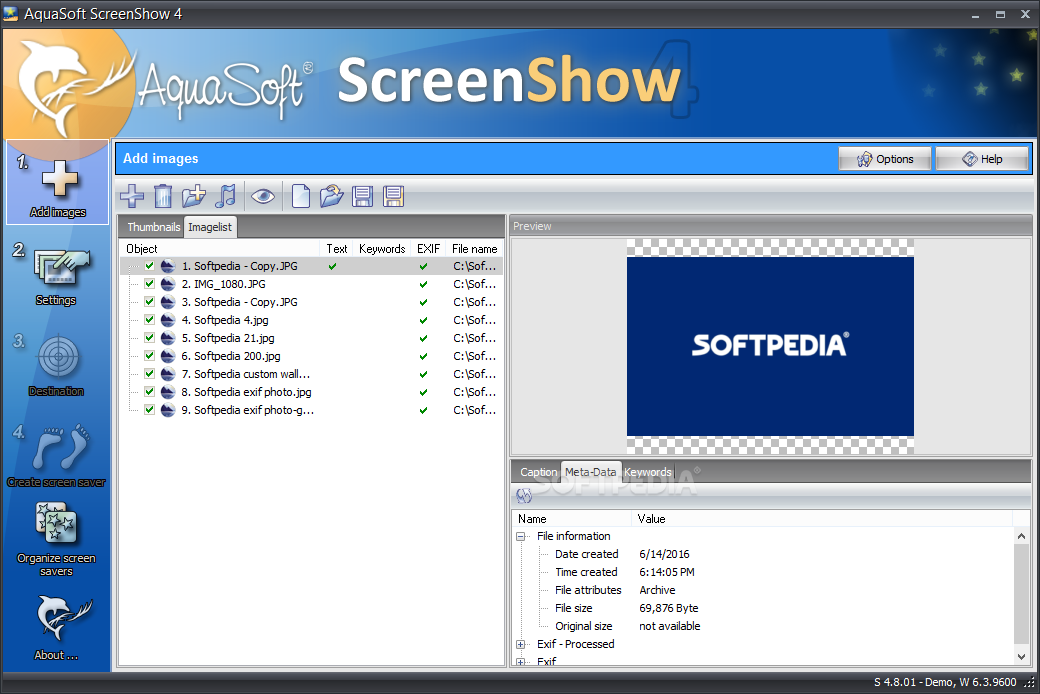
Task: Click the Name column header in Meta-Data
Action: coord(573,519)
